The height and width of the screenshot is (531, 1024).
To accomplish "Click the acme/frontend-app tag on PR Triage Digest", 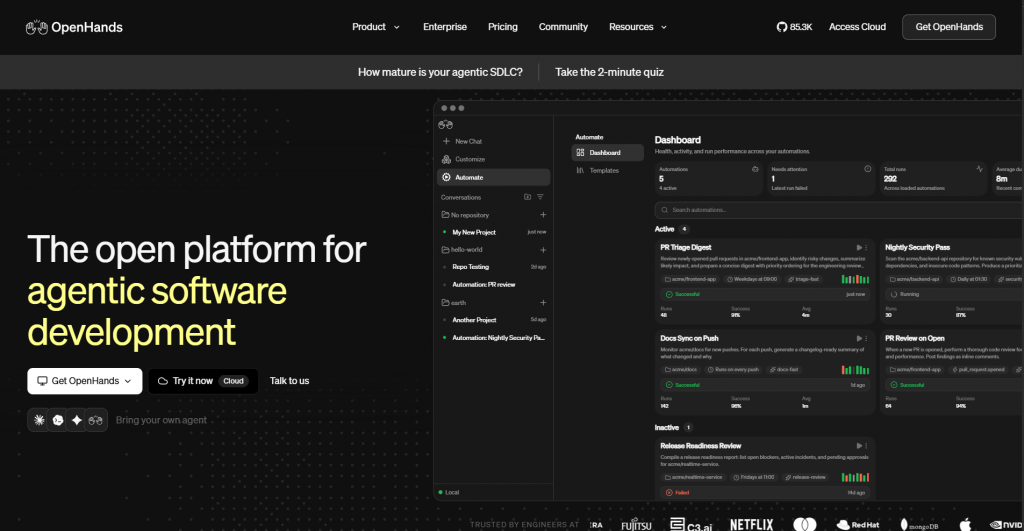I will point(690,279).
